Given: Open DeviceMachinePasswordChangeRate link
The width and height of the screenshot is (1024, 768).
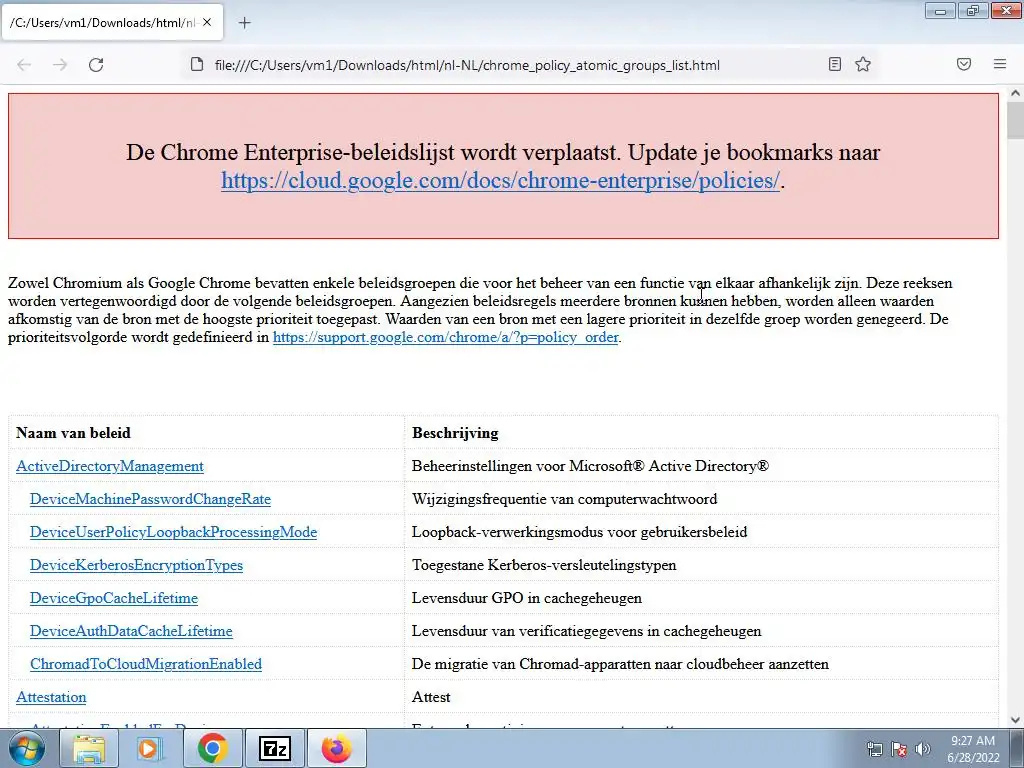Looking at the screenshot, I should pos(150,499).
